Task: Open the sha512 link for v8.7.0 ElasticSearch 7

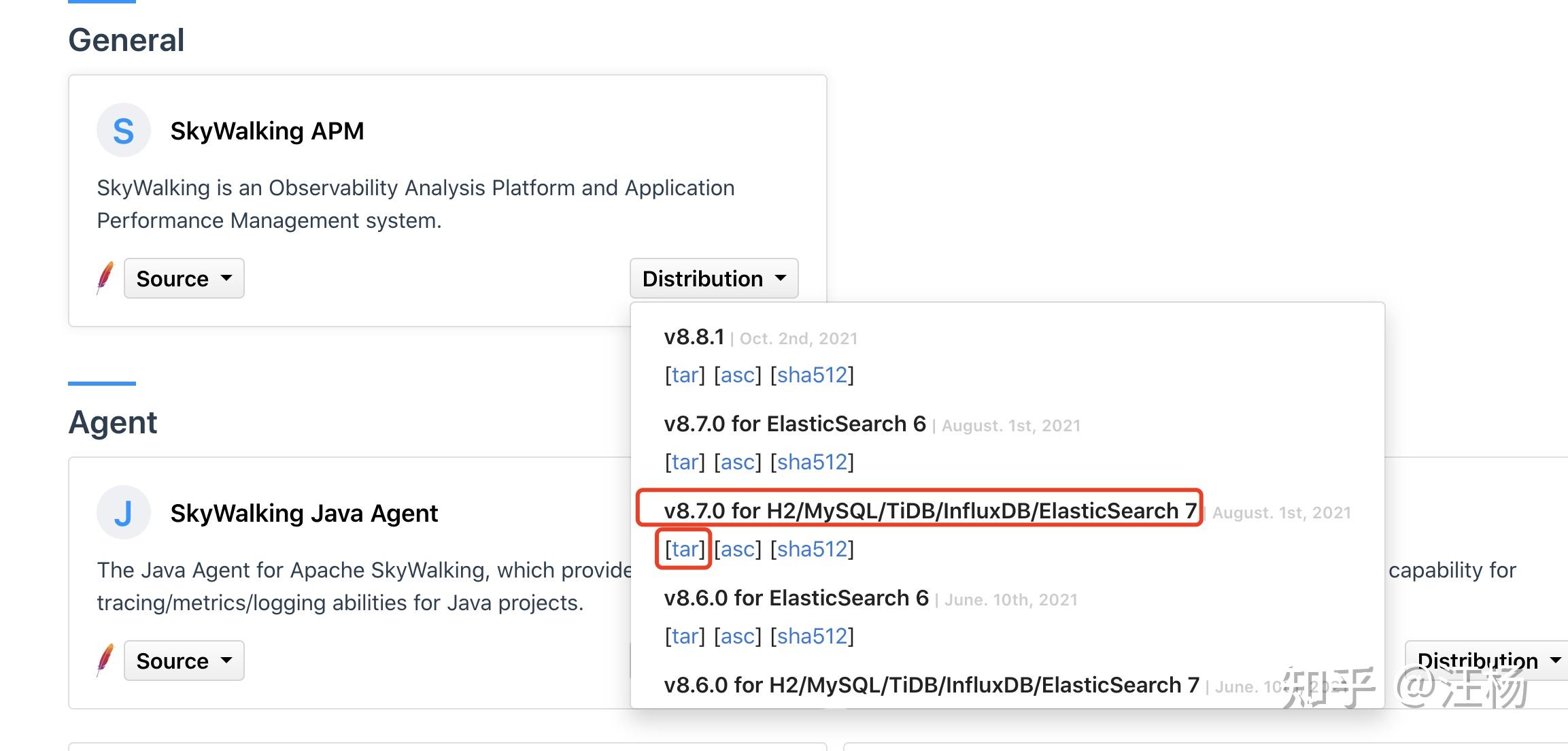Action: click(x=812, y=549)
